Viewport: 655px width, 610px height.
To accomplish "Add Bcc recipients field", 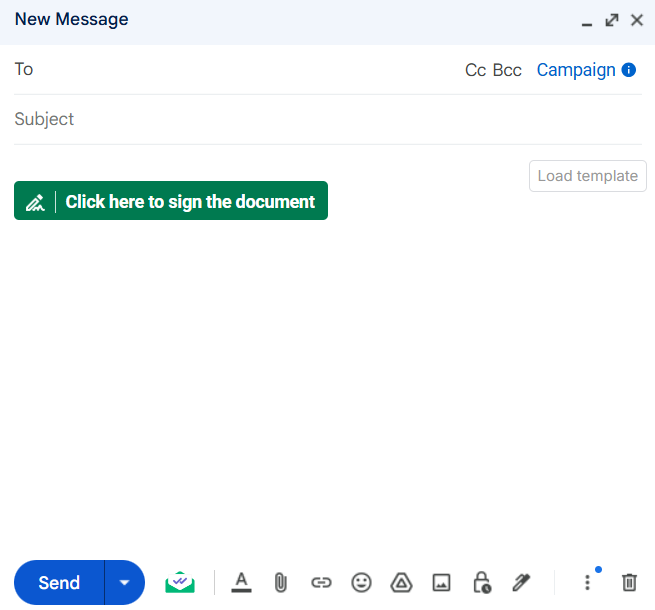I will coord(507,70).
